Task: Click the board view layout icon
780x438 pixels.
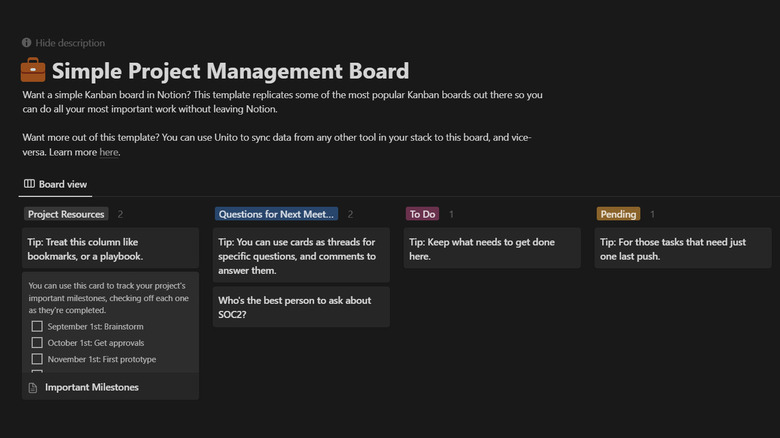Action: (x=30, y=184)
